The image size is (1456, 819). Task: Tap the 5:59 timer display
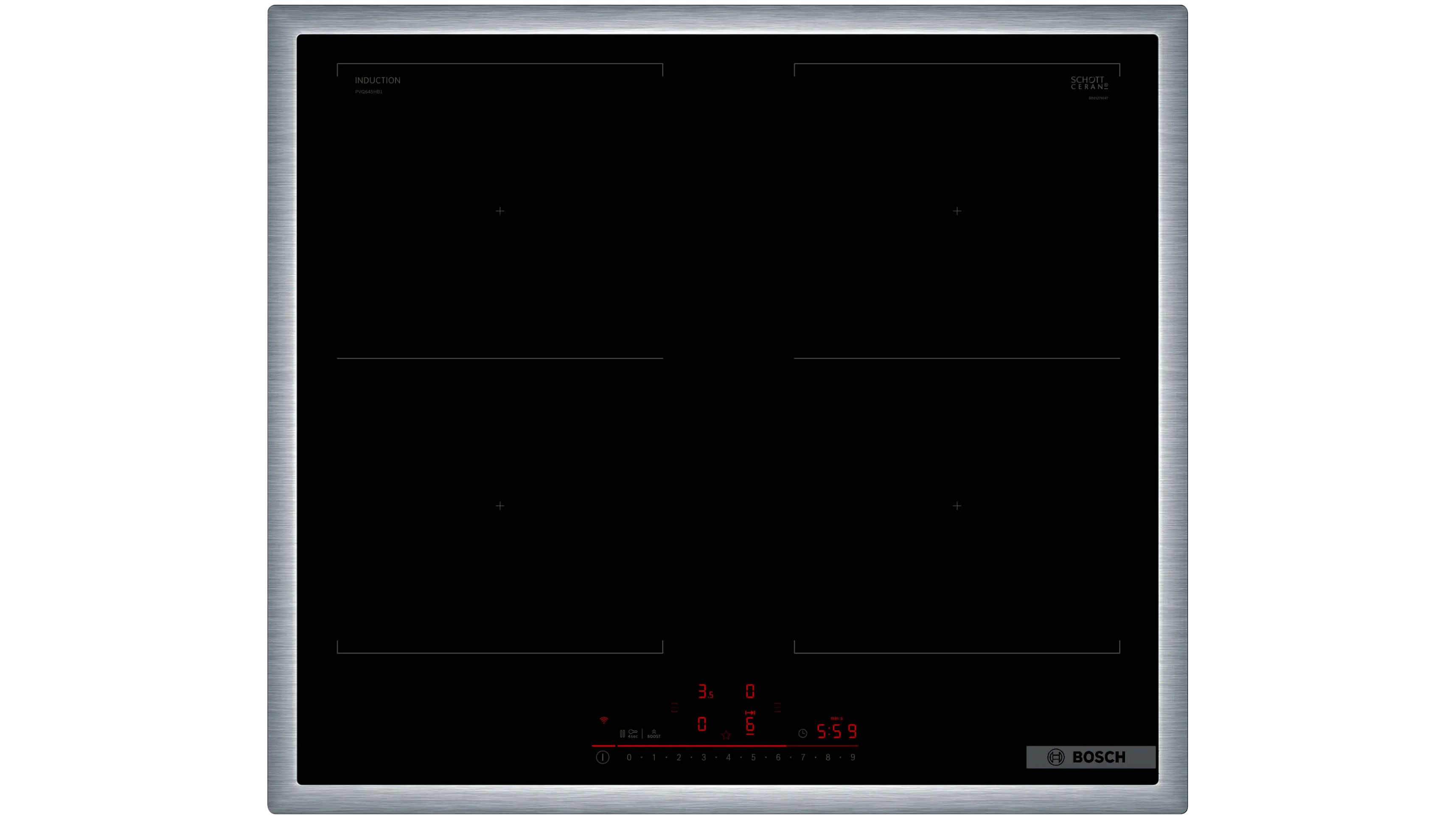coord(837,732)
